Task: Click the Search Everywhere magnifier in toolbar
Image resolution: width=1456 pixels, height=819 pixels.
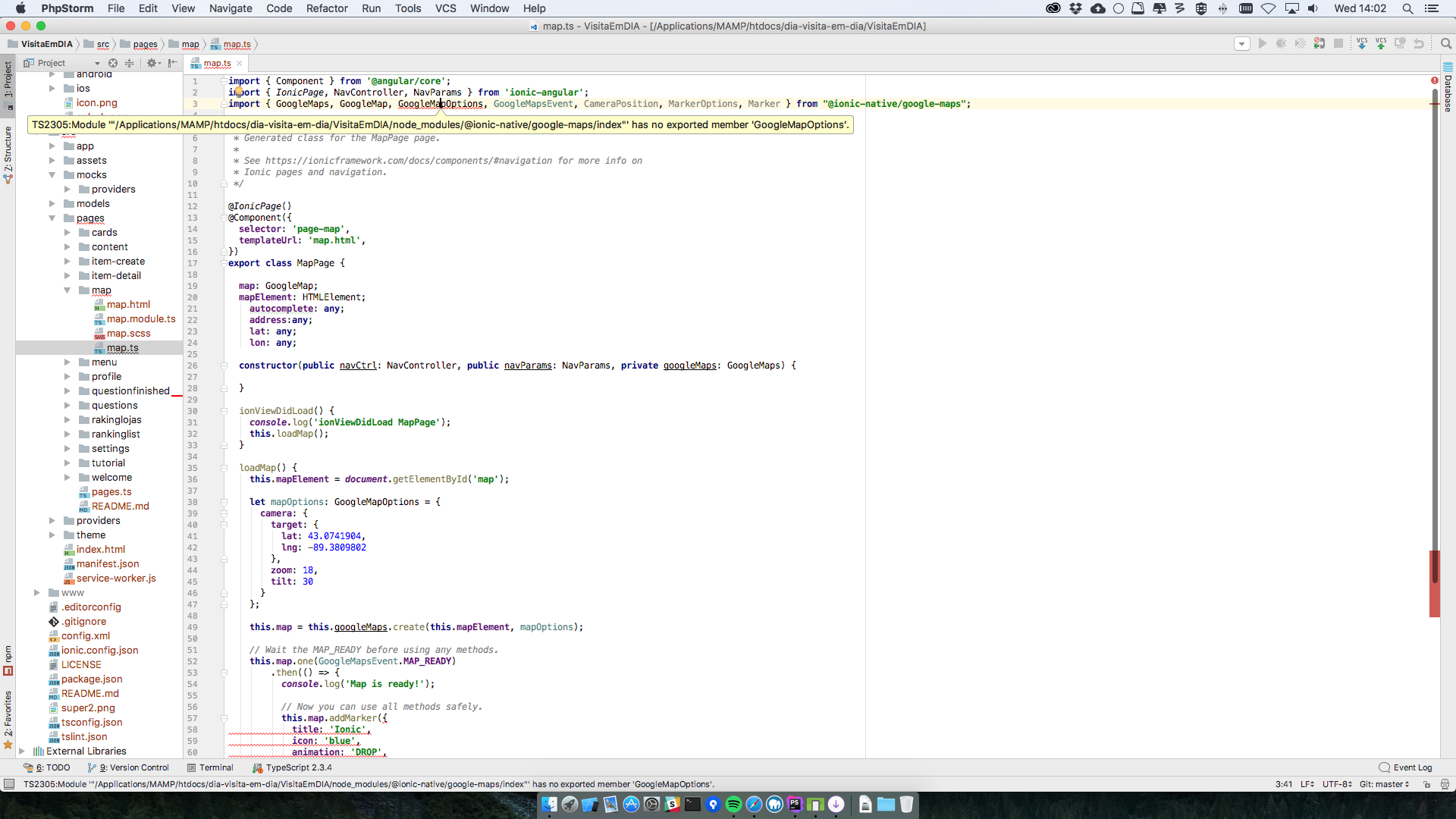Action: pyautogui.click(x=1446, y=44)
